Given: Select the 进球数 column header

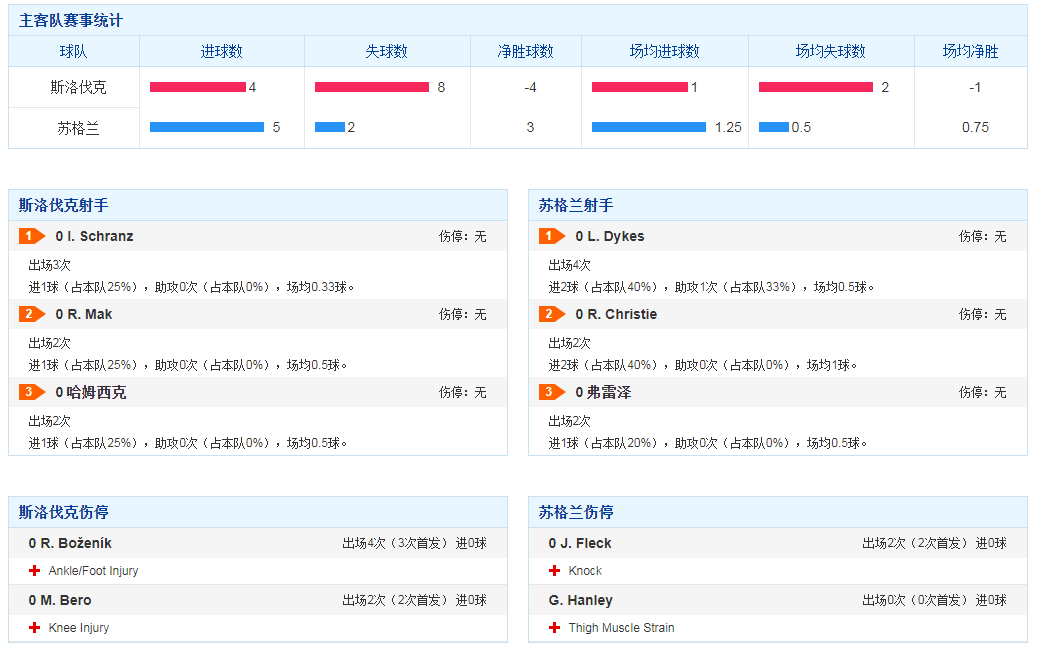Looking at the screenshot, I should pos(221,51).
